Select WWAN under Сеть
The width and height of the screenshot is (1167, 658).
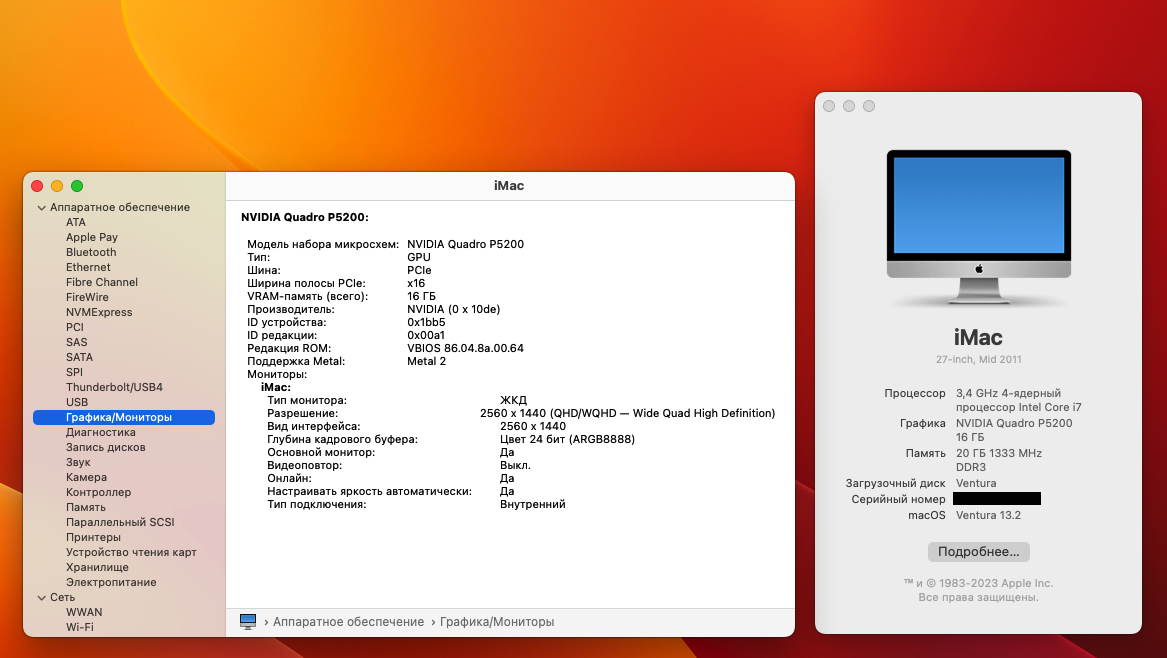[x=84, y=613]
